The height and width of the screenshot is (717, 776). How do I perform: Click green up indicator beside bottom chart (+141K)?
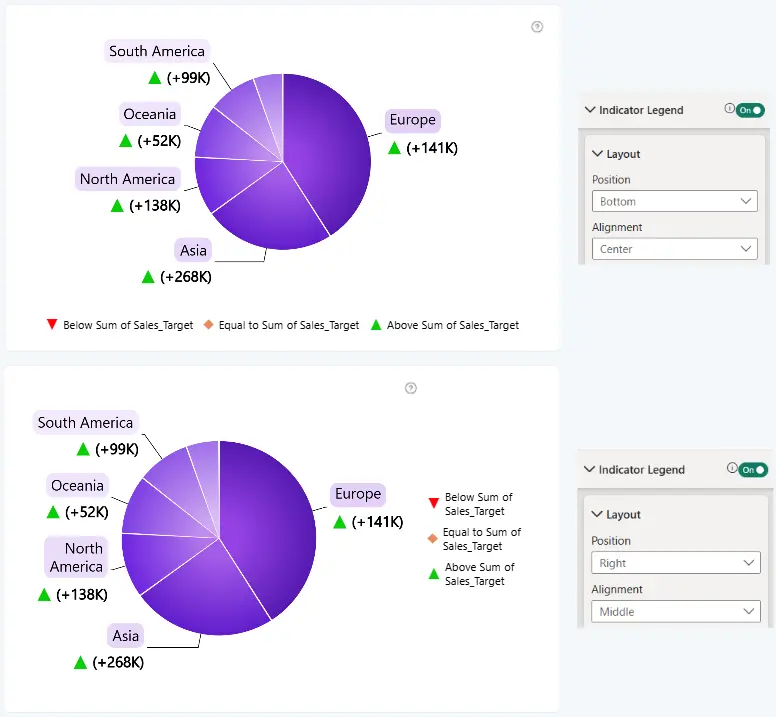[340, 522]
